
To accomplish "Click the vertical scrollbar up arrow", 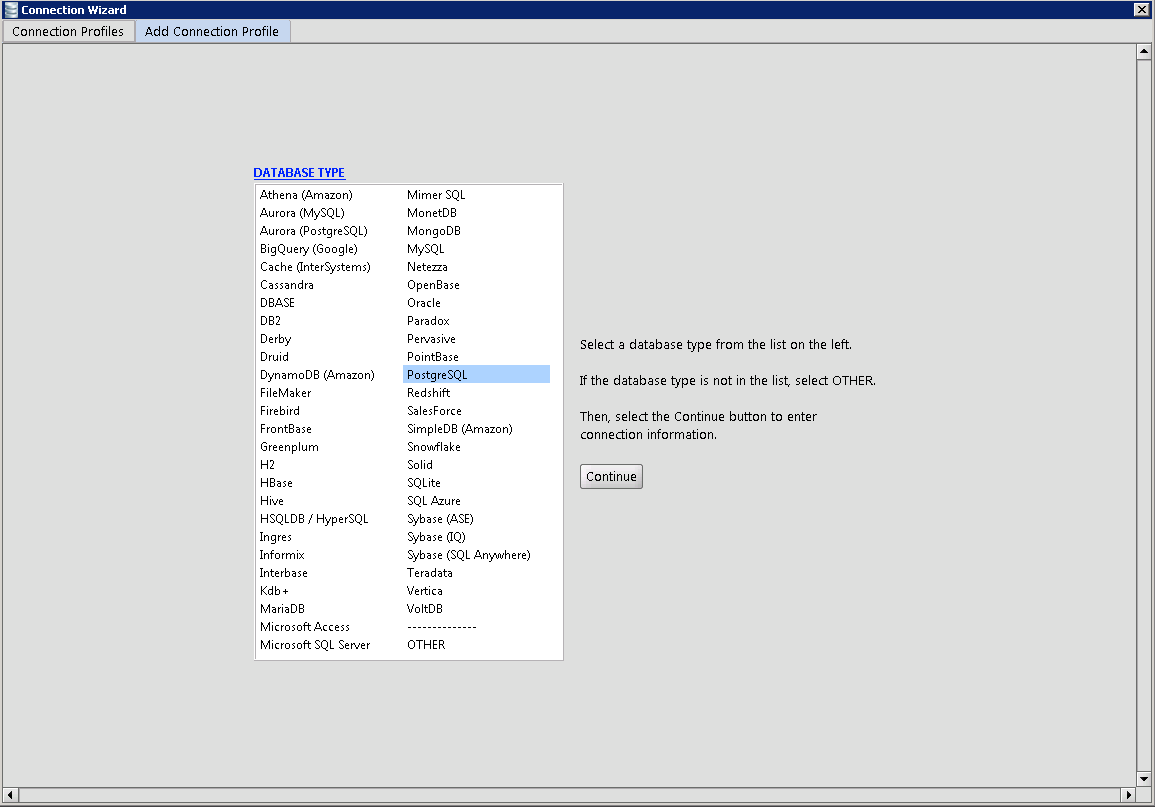I will (x=1143, y=52).
